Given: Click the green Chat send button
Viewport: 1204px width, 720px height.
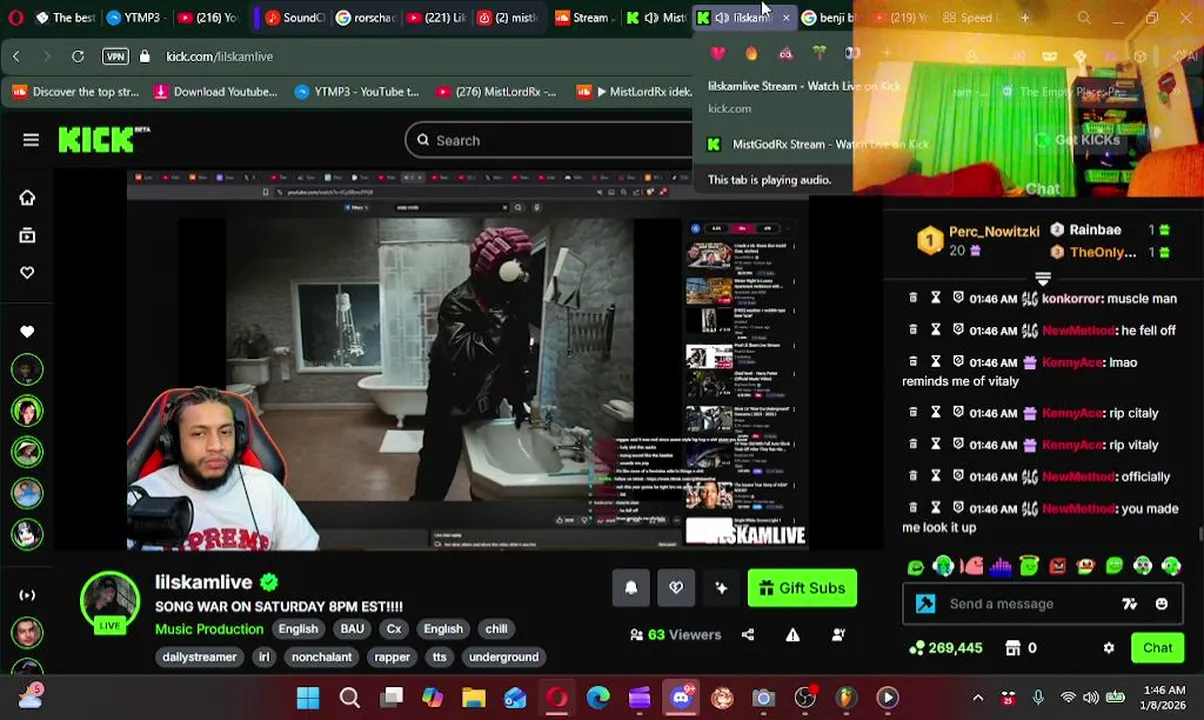Looking at the screenshot, I should 1157,648.
